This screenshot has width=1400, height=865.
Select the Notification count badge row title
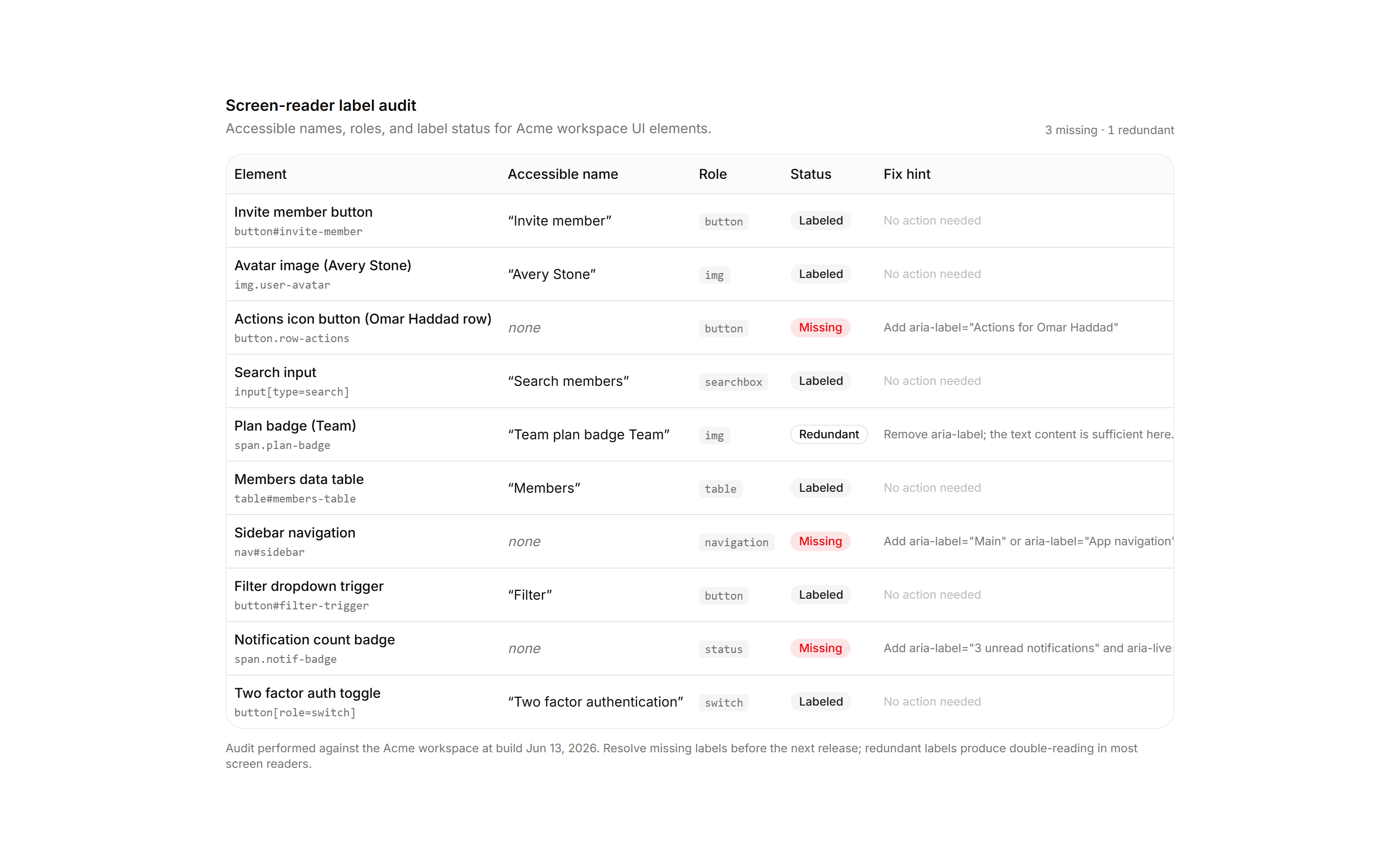coord(314,640)
